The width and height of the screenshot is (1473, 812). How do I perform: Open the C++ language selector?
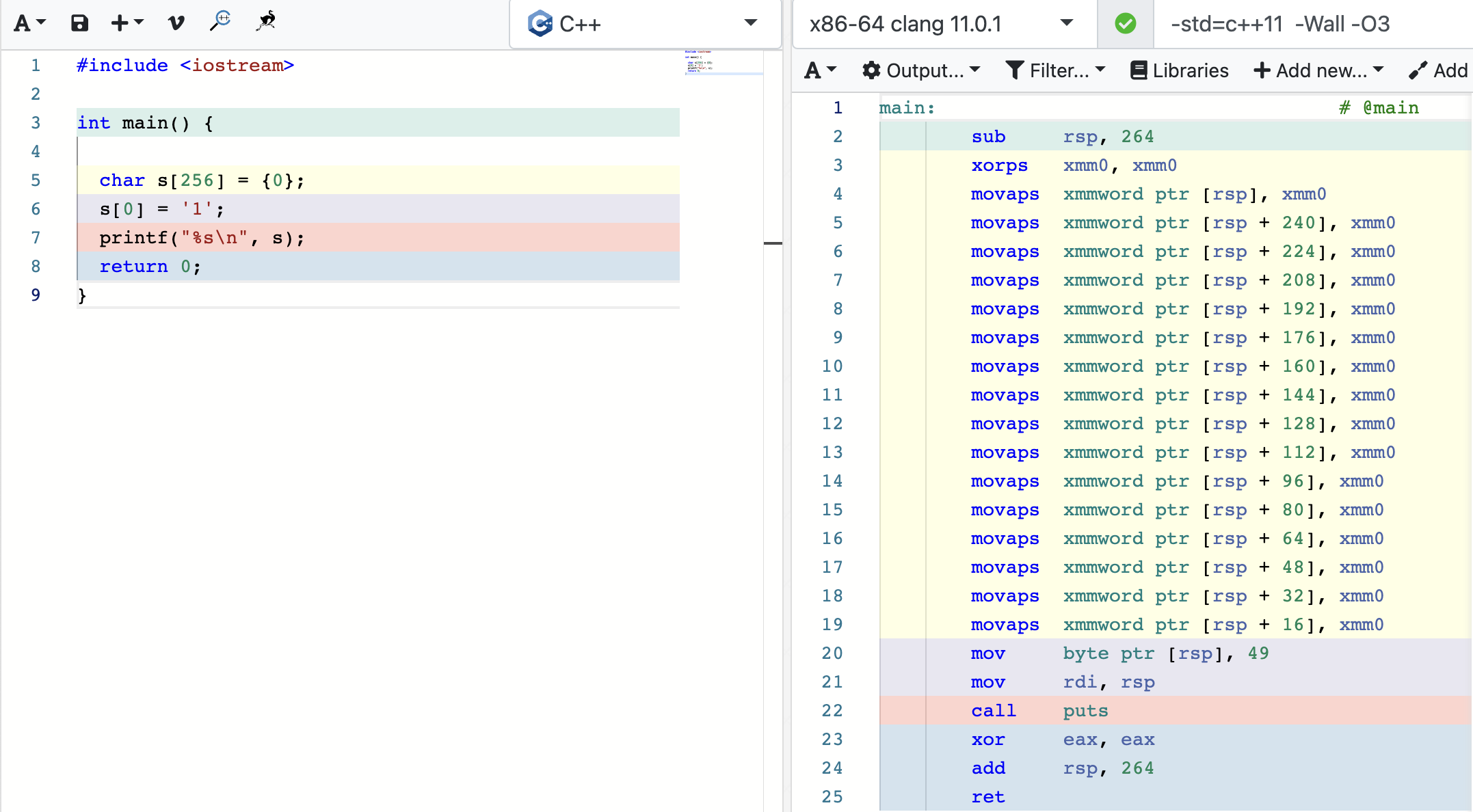[645, 23]
